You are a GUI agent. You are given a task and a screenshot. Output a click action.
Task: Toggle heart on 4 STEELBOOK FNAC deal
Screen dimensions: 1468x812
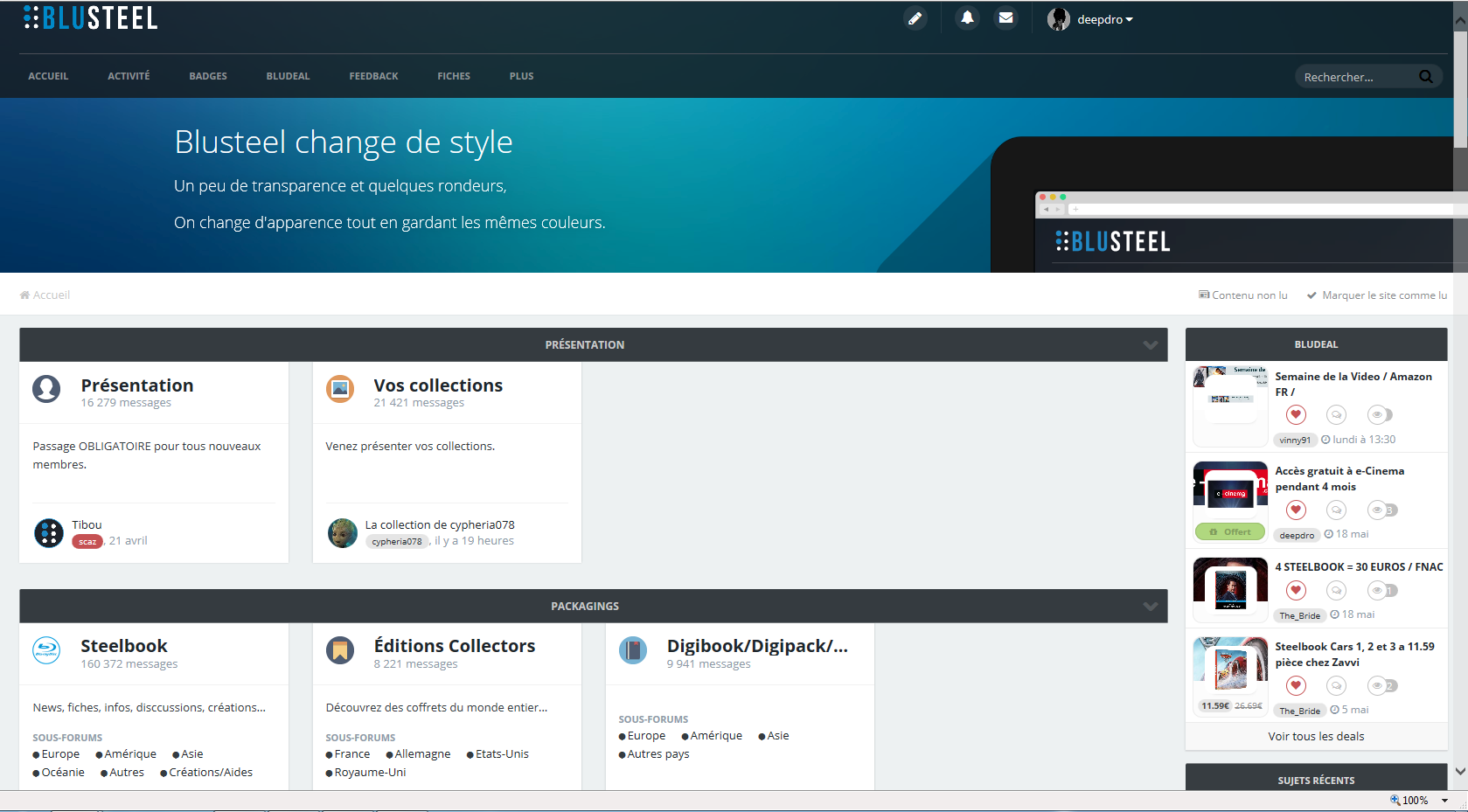coord(1296,591)
